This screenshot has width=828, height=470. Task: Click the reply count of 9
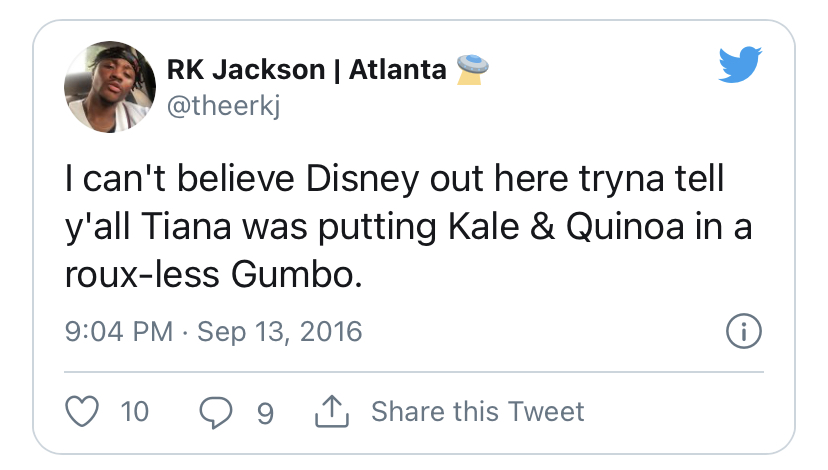coord(264,411)
